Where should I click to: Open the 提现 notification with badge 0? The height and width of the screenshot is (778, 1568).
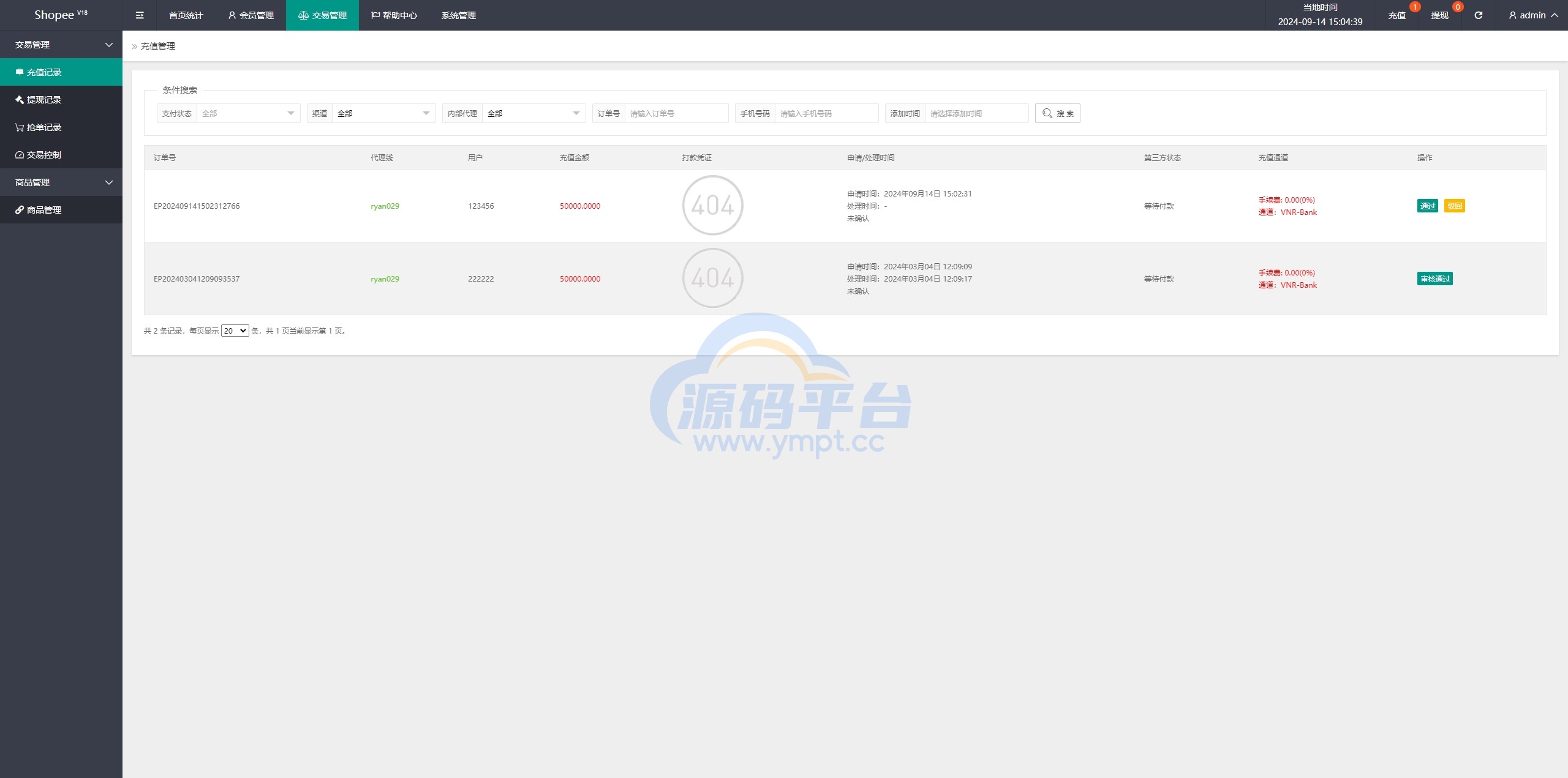pyautogui.click(x=1439, y=15)
